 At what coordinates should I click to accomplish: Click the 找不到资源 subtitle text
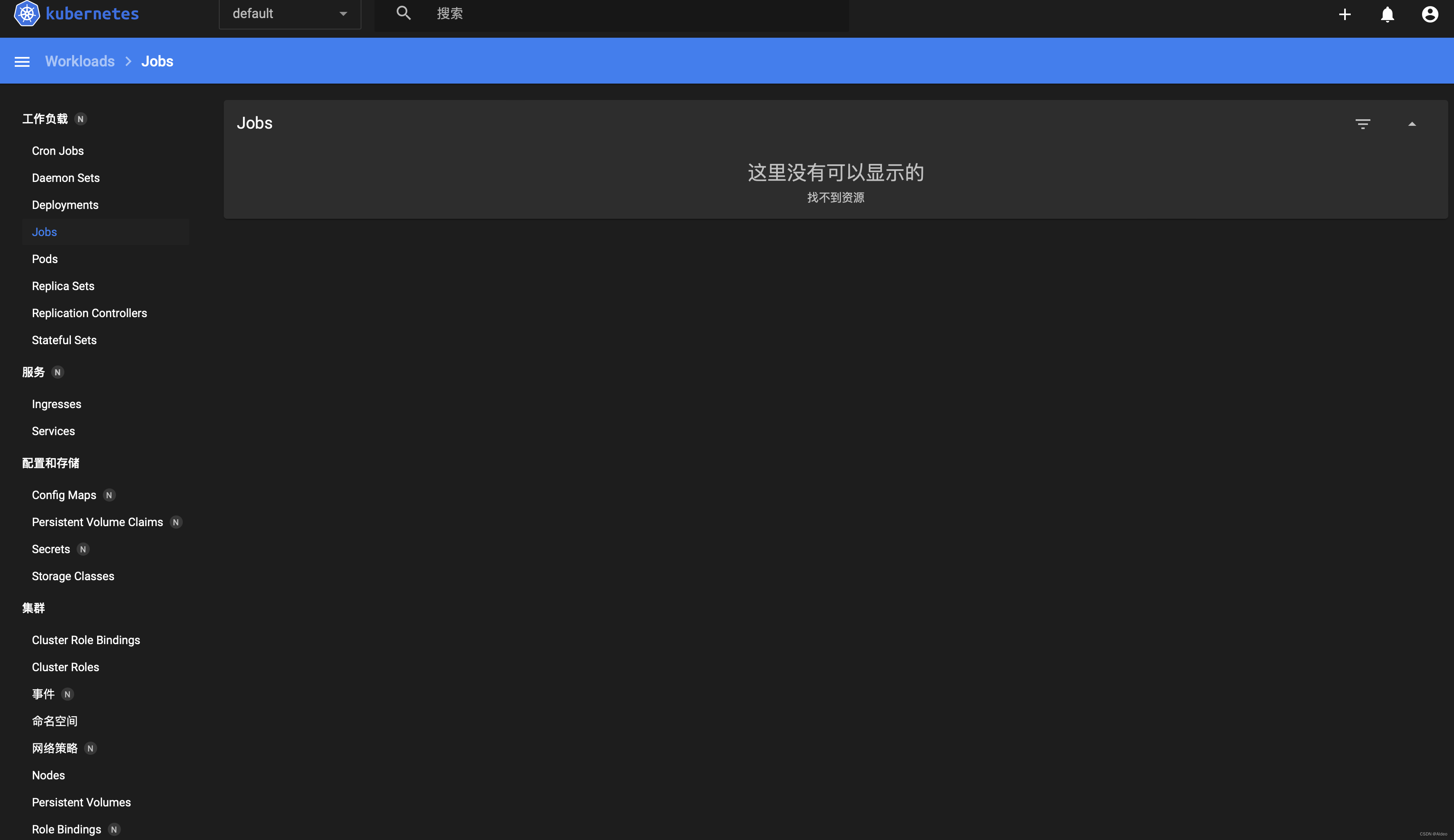pyautogui.click(x=836, y=198)
